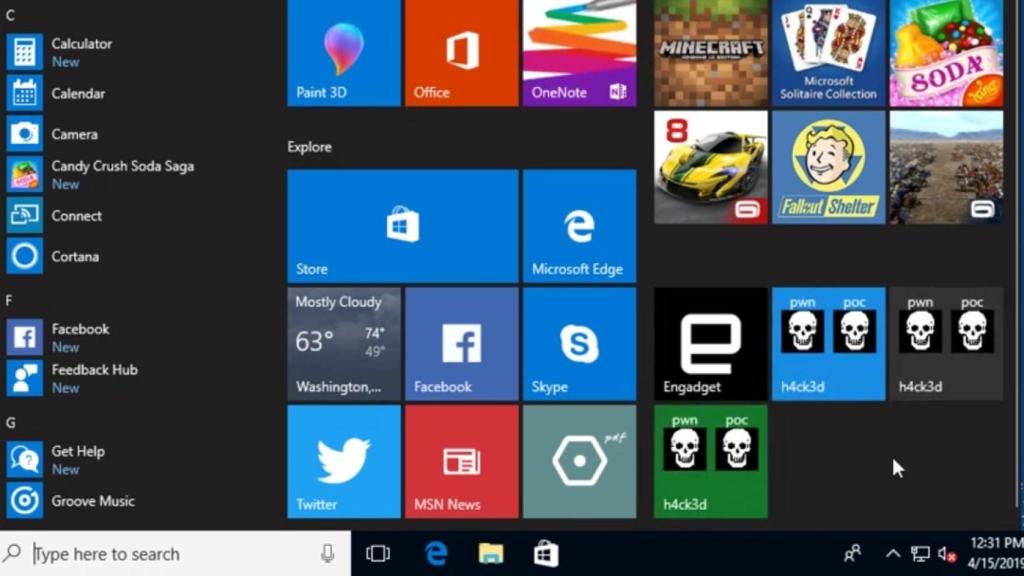Click the letter G header in app list

11,423
